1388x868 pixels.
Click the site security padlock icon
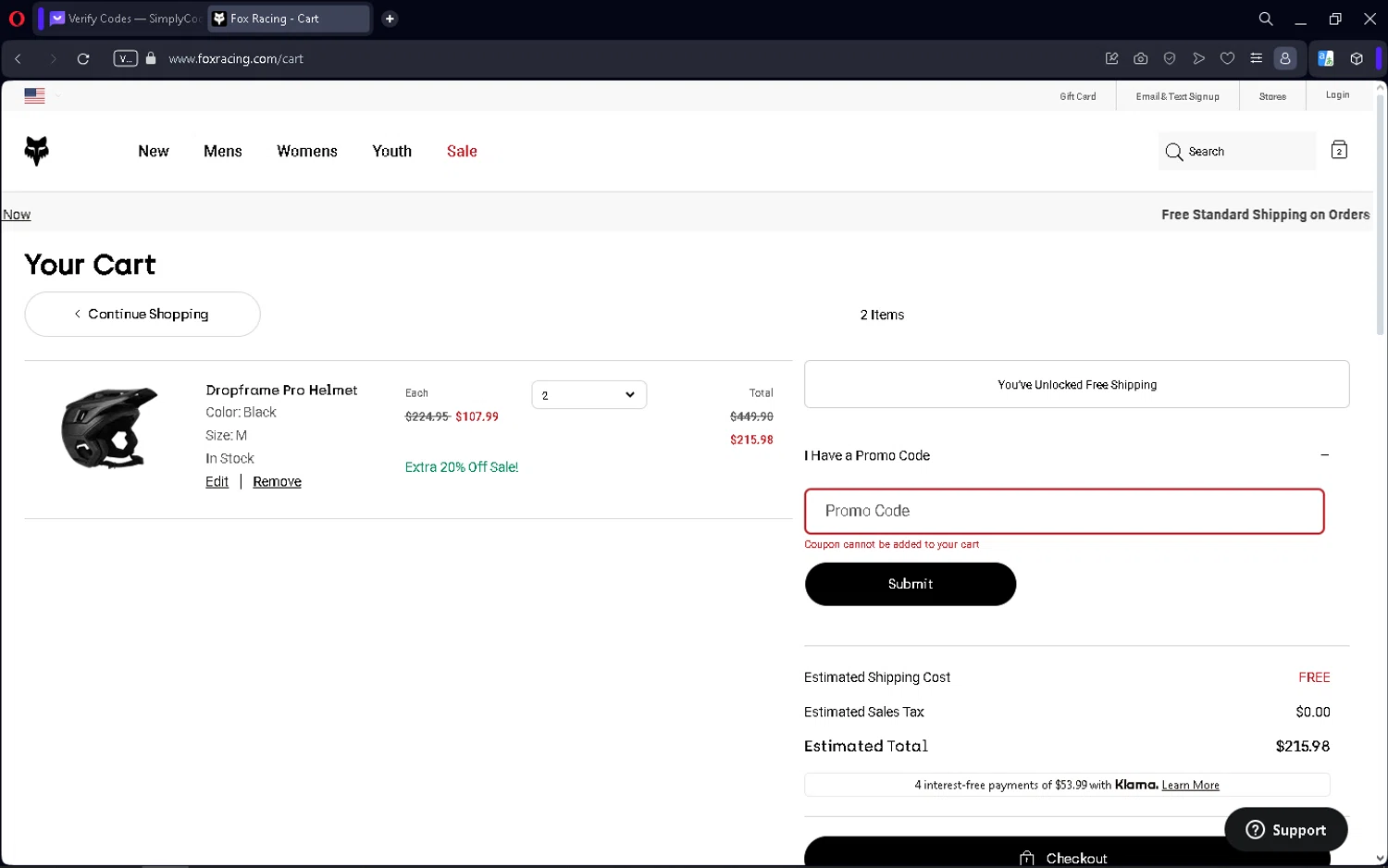(x=151, y=58)
